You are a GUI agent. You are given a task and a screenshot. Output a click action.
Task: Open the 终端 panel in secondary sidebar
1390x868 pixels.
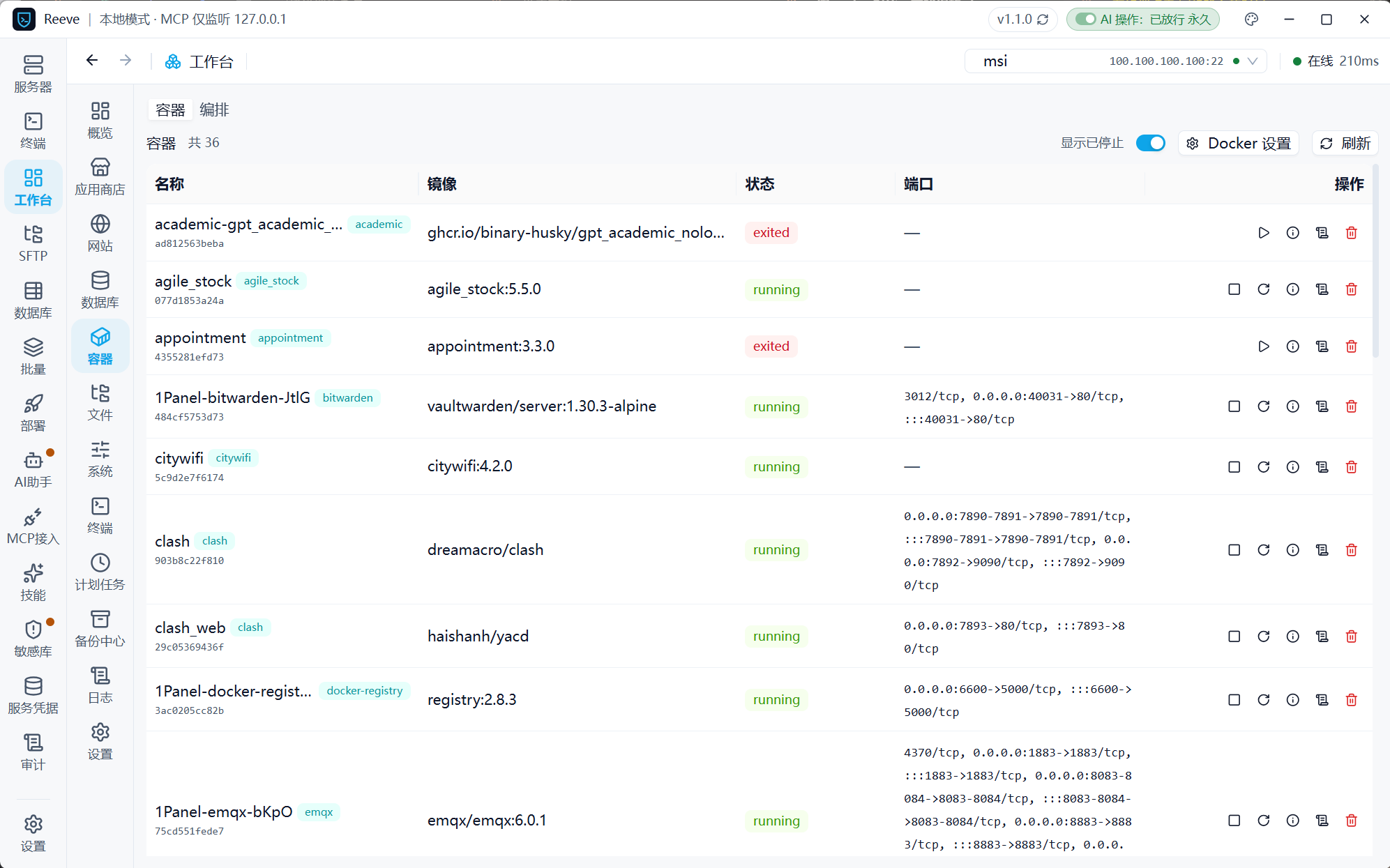pyautogui.click(x=100, y=515)
